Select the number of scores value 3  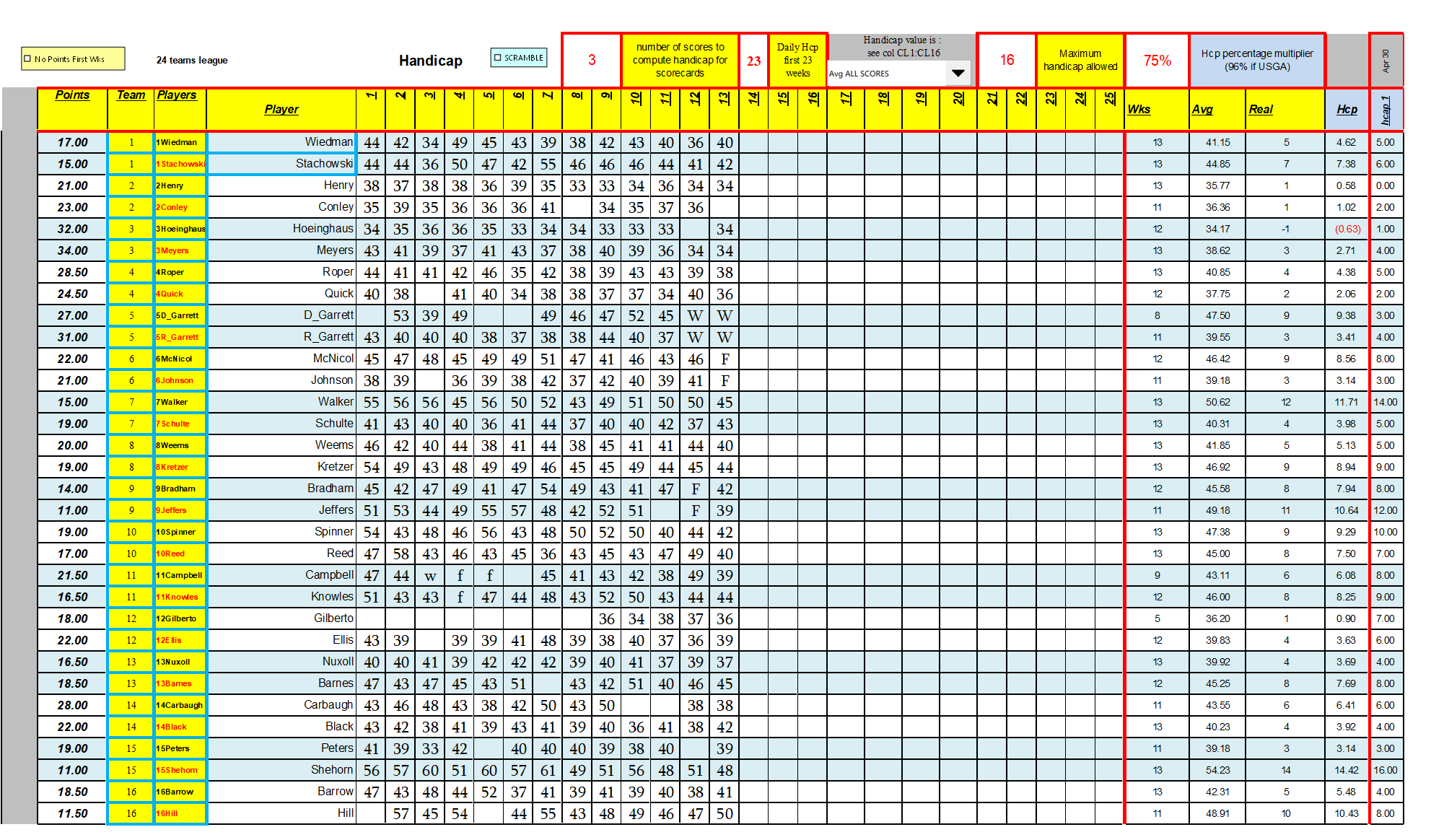pos(592,60)
